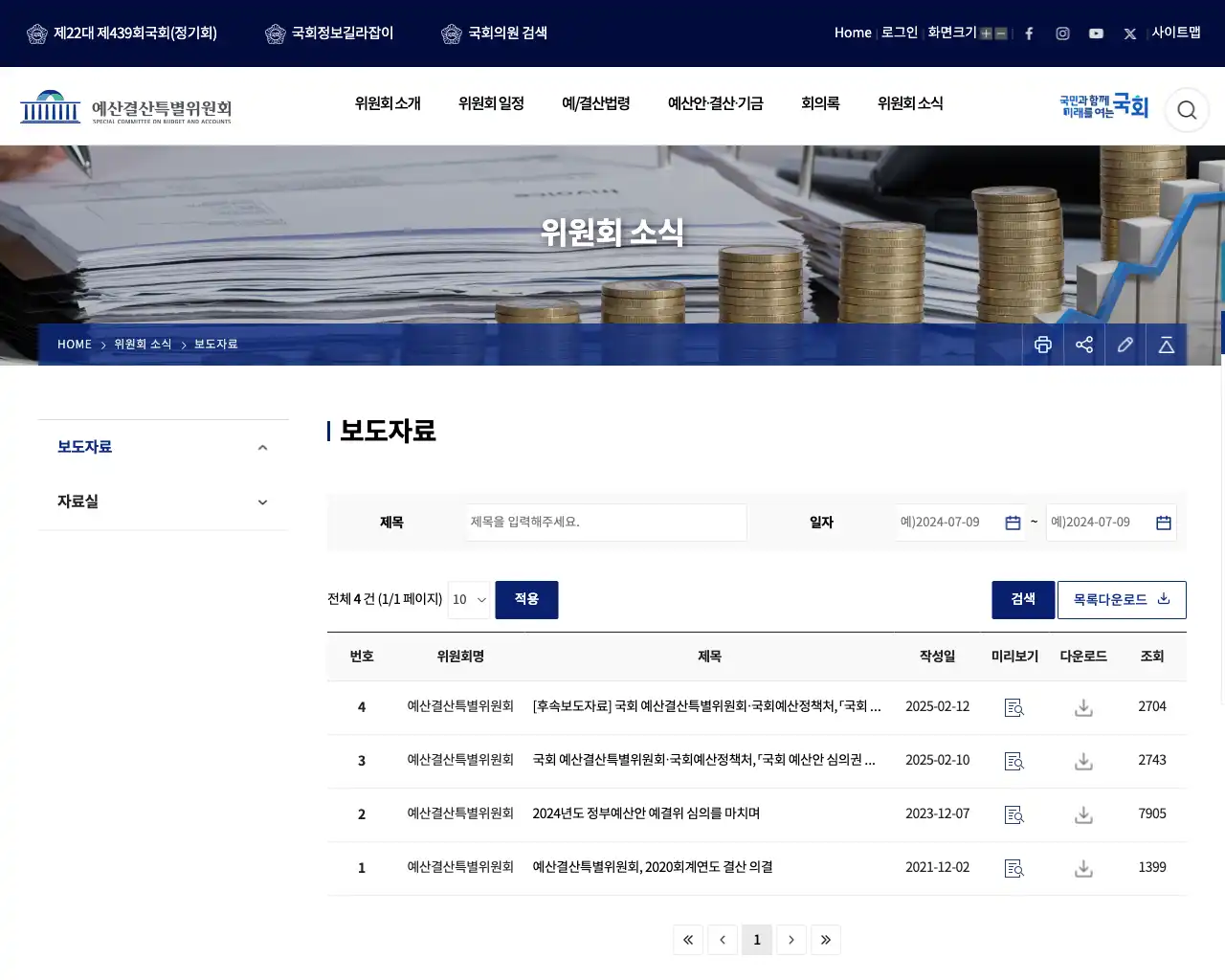Viewport: 1225px width, 980px height.
Task: Open the 위원회 소식 menu
Action: tap(910, 103)
